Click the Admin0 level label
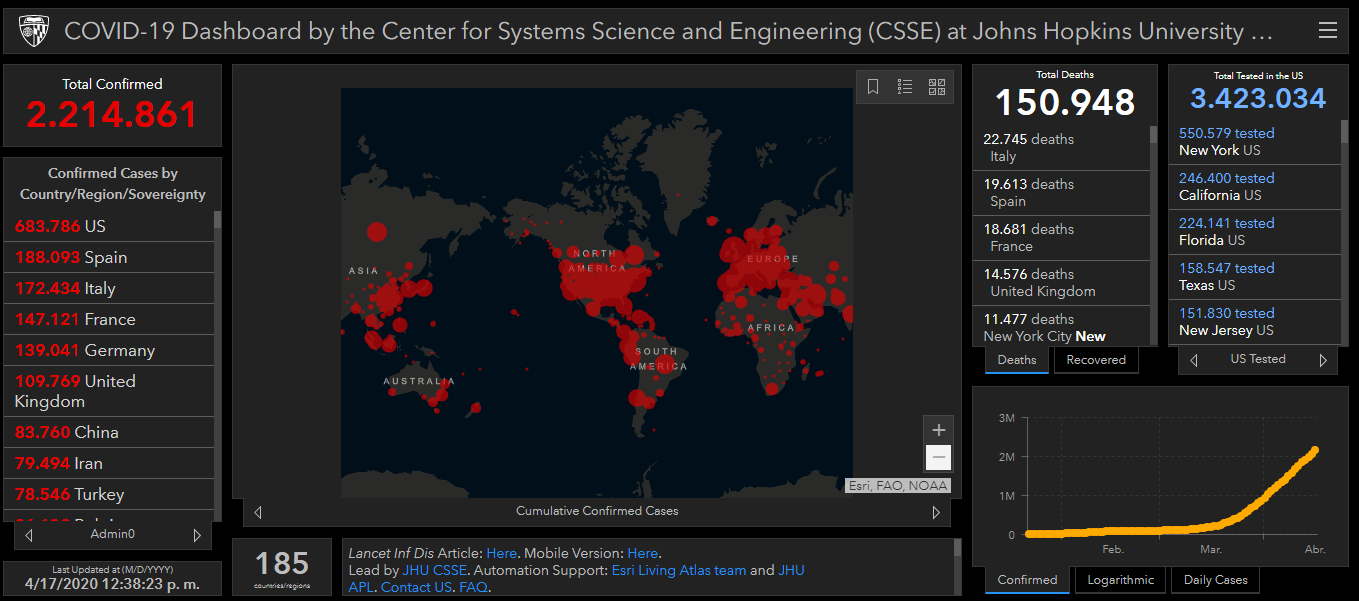 (x=113, y=534)
